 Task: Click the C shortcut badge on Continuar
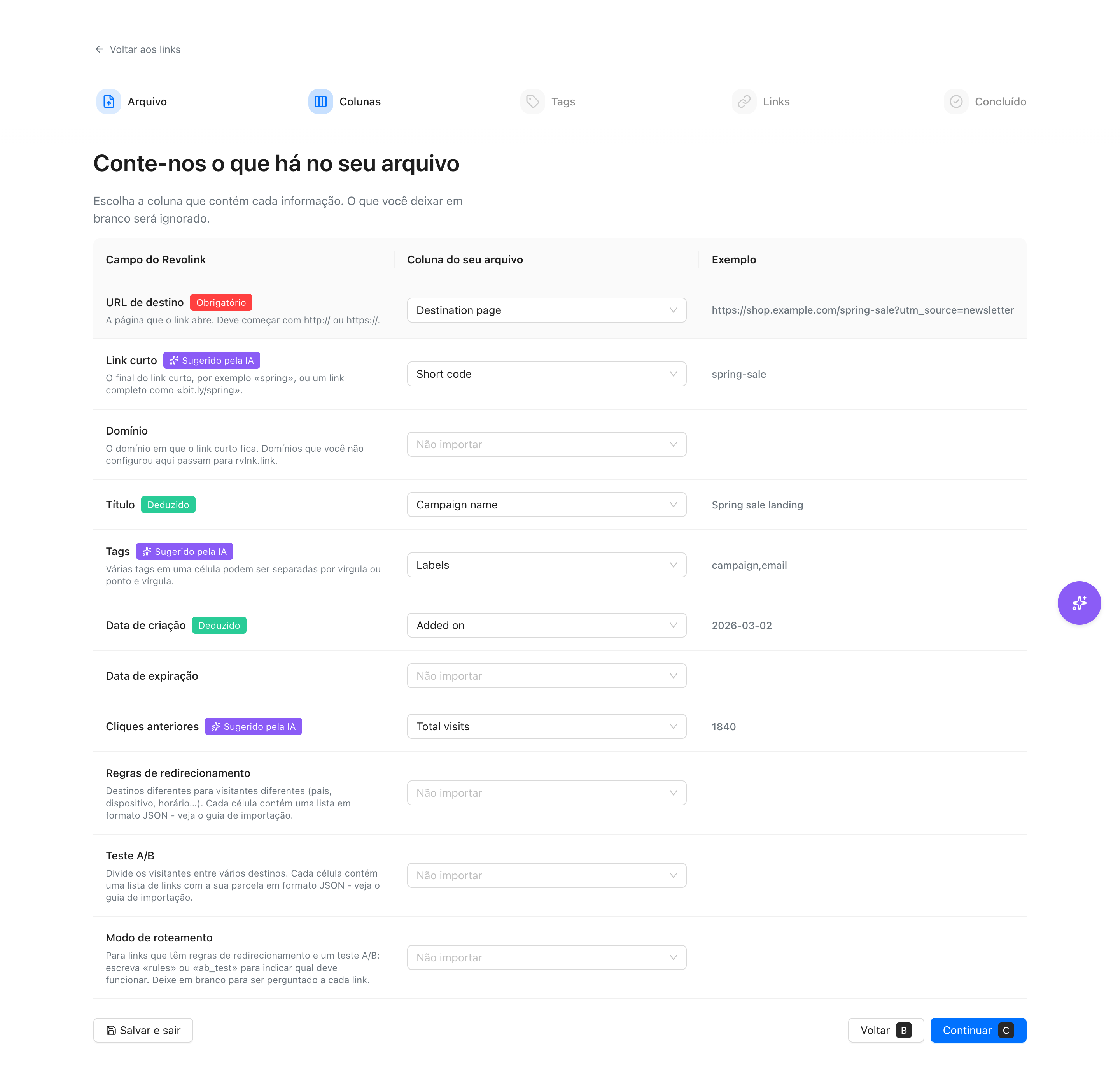click(1006, 1030)
